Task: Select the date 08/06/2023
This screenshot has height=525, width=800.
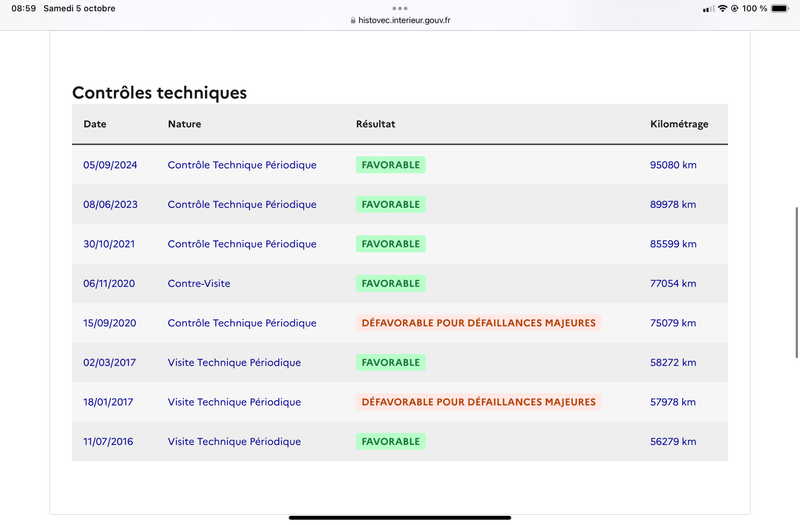Action: (110, 205)
